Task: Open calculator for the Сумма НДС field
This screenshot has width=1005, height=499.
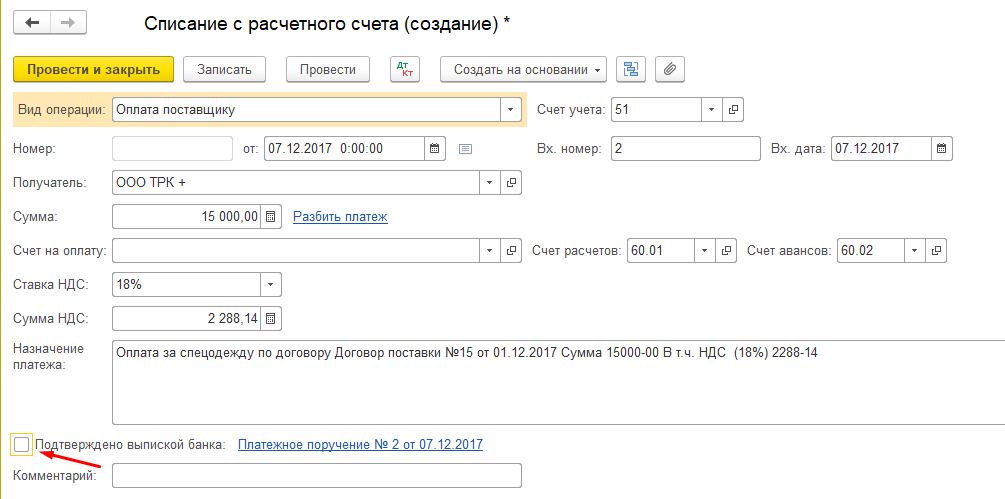Action: tap(270, 318)
